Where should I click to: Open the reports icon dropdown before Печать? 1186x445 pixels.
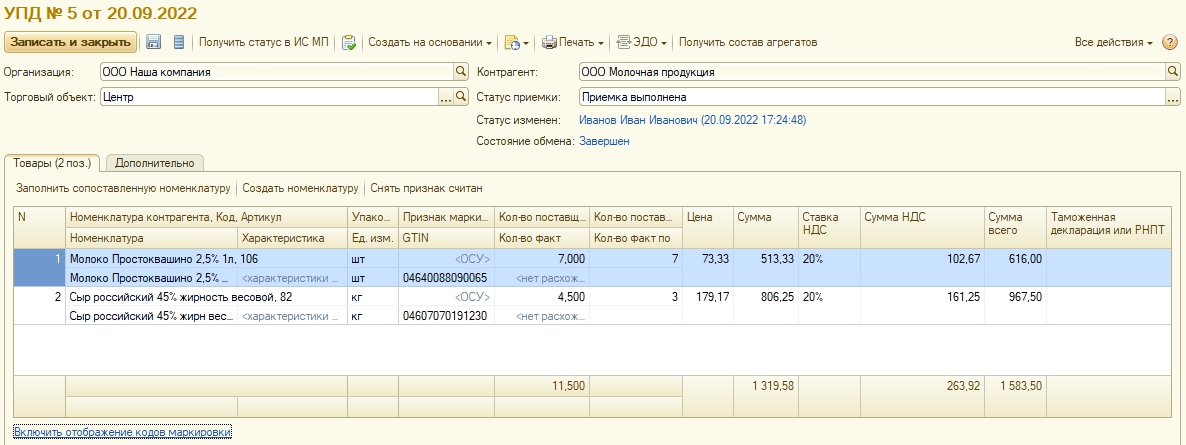coord(515,43)
